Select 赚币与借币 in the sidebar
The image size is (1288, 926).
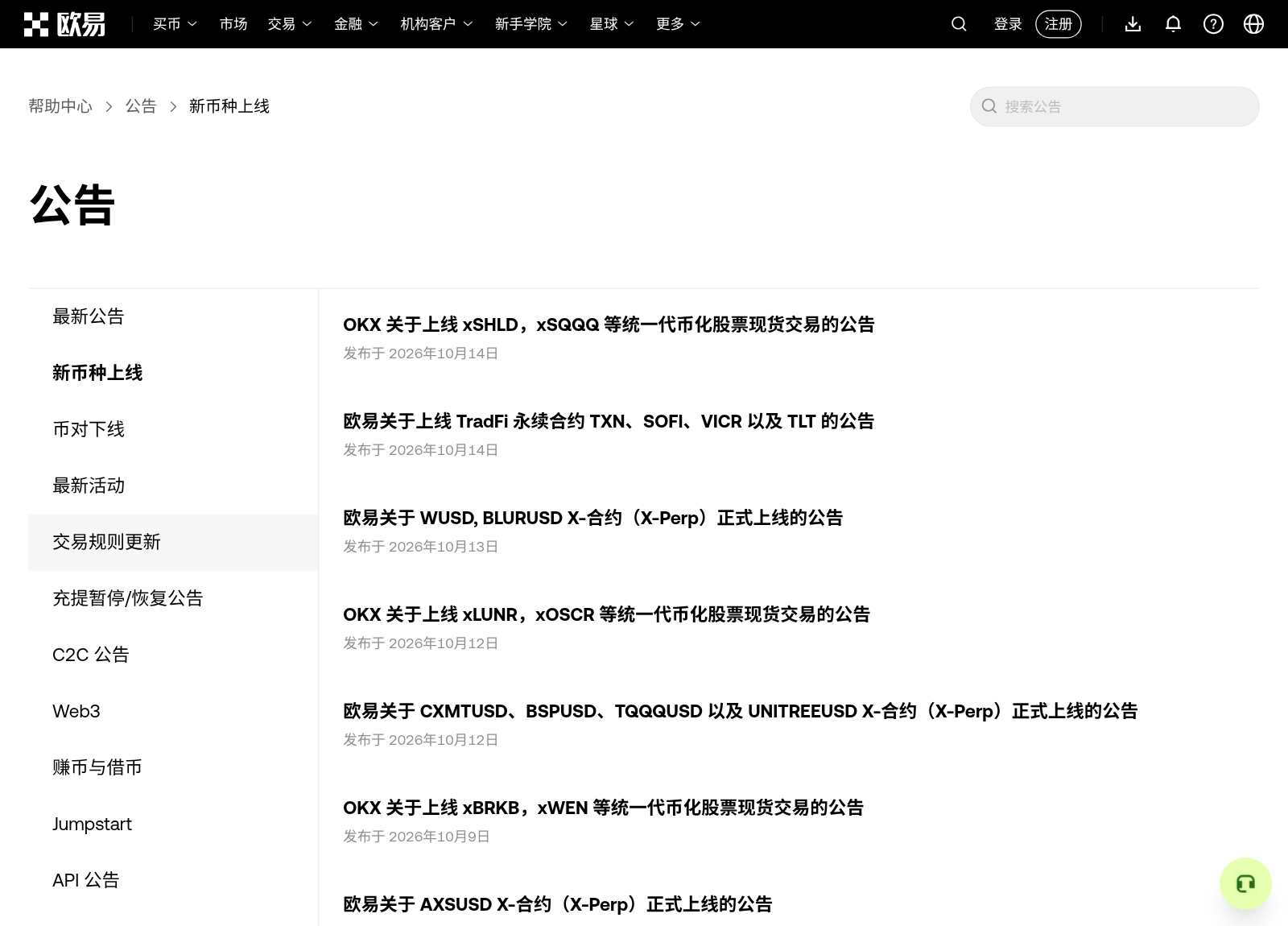[173, 767]
